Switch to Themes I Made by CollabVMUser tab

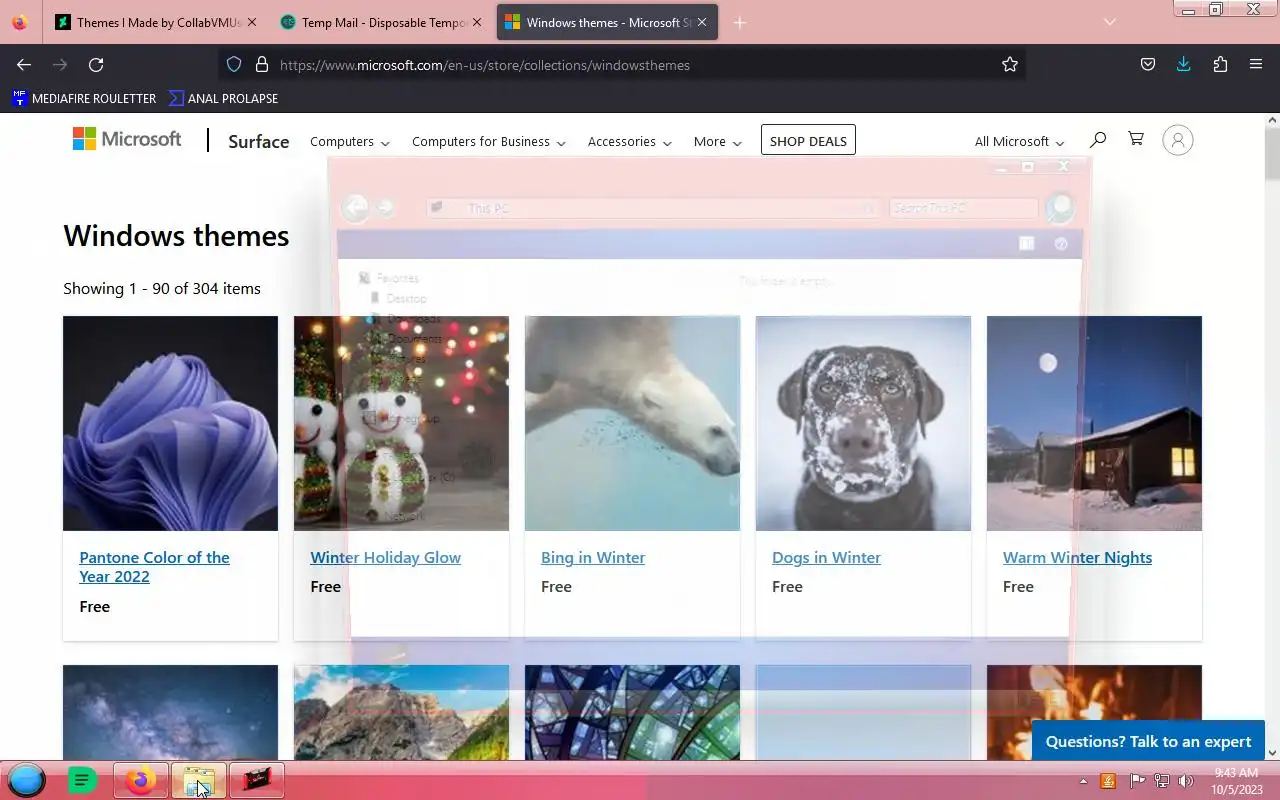tap(155, 22)
